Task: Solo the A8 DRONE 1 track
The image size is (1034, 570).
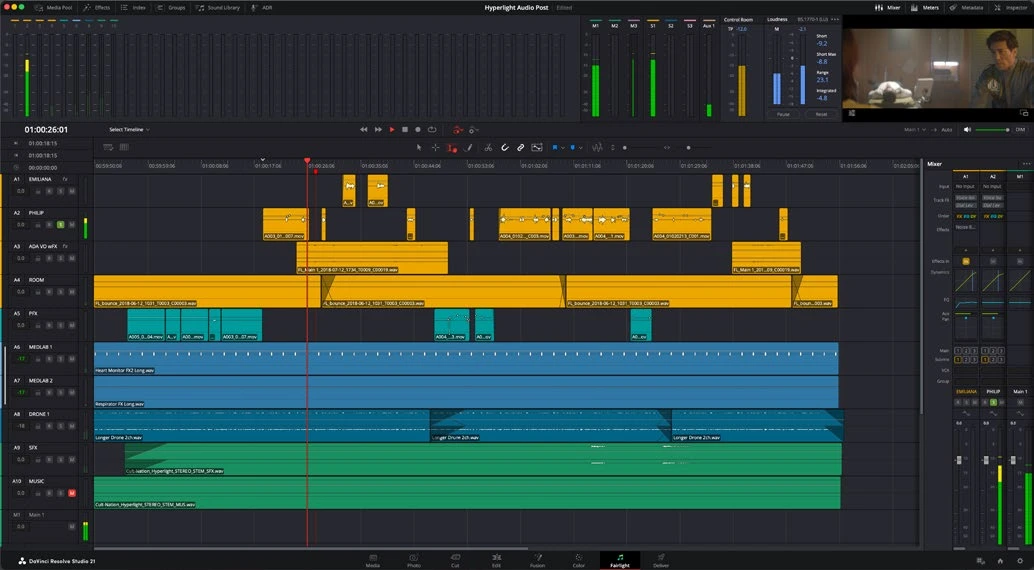Action: pos(61,426)
